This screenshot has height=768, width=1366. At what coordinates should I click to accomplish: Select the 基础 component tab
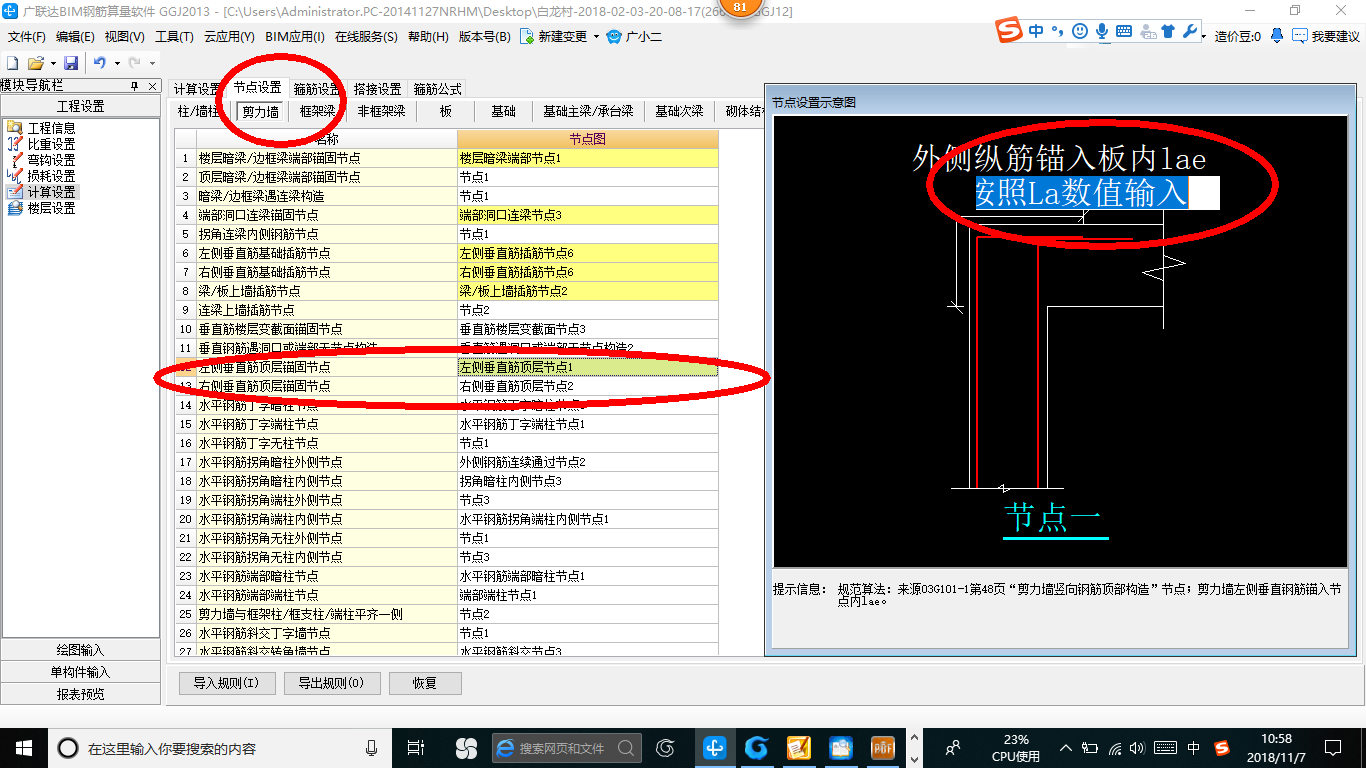(503, 111)
